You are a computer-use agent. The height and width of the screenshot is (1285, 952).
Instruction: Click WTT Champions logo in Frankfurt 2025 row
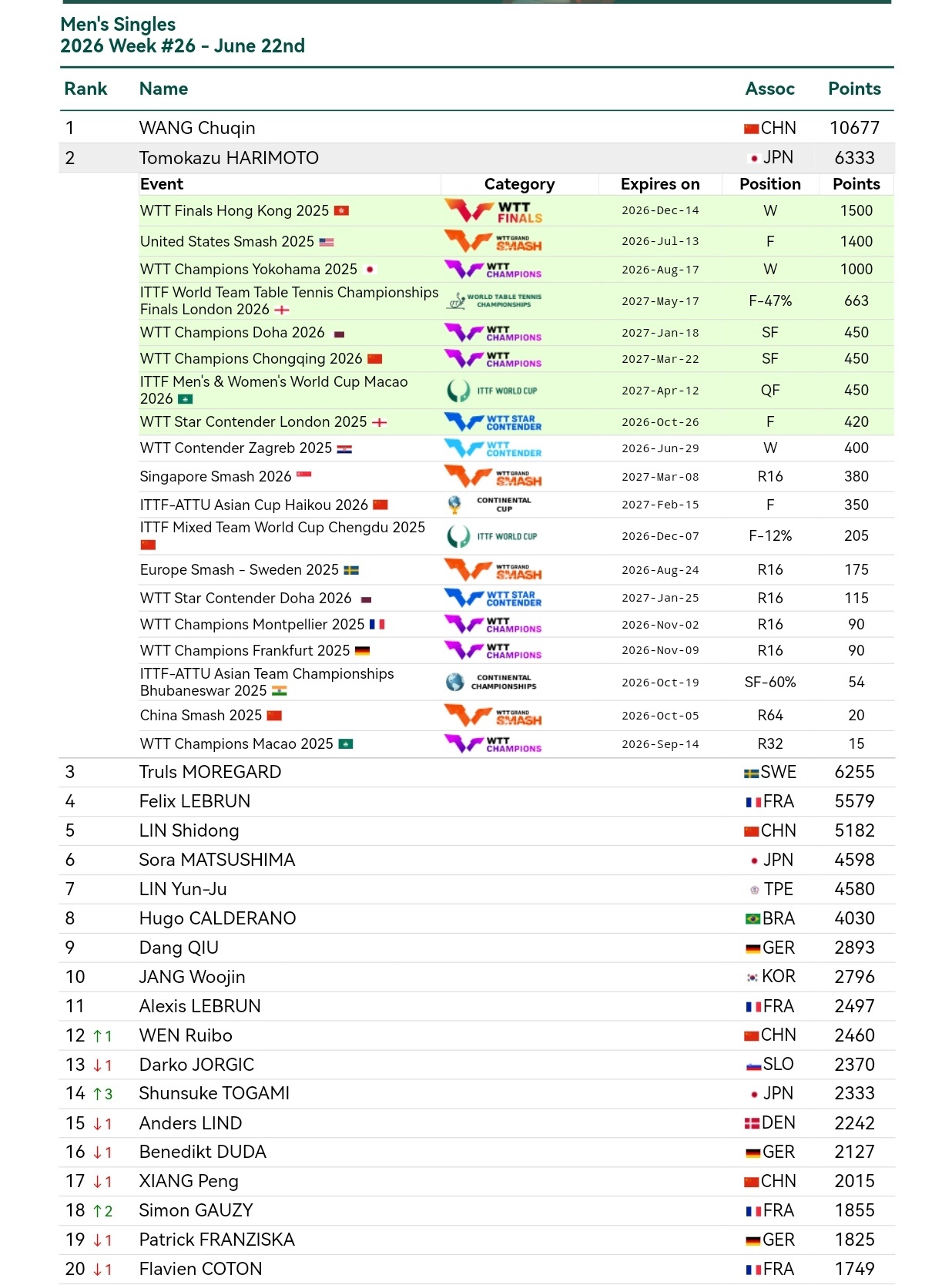pos(494,650)
